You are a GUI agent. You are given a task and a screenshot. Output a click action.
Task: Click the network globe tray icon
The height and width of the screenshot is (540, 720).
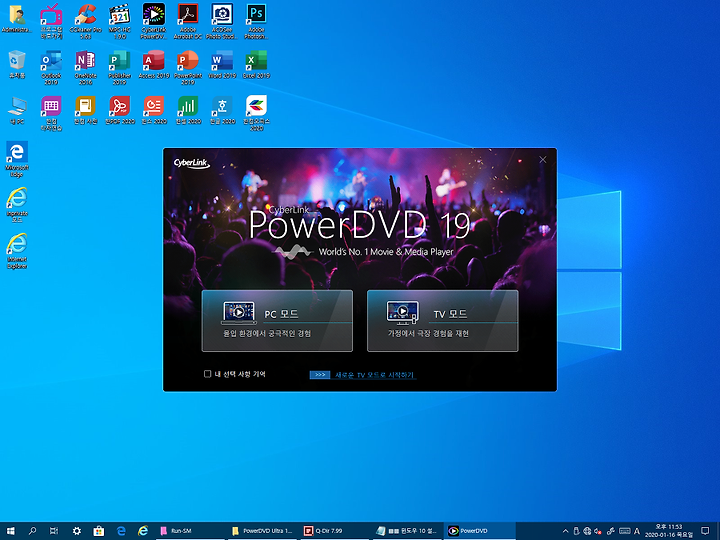click(587, 531)
